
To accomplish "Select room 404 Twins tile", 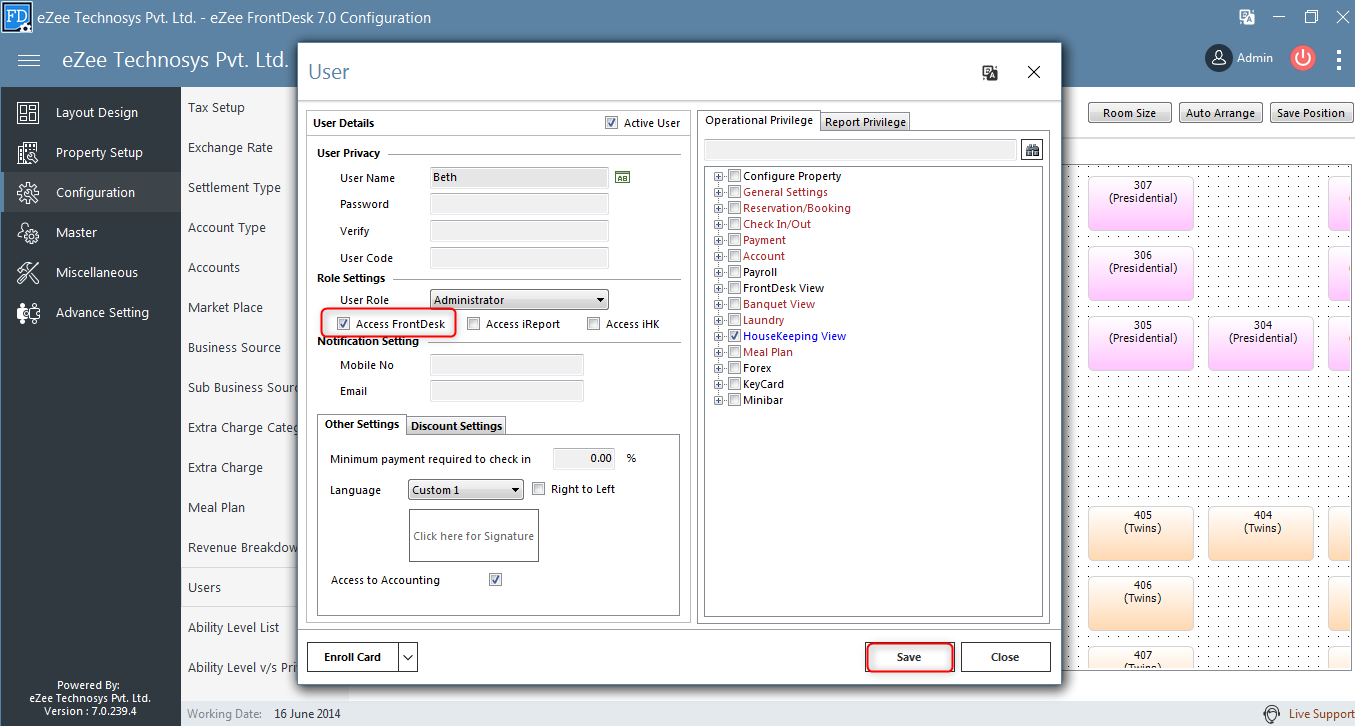I will (x=1262, y=533).
